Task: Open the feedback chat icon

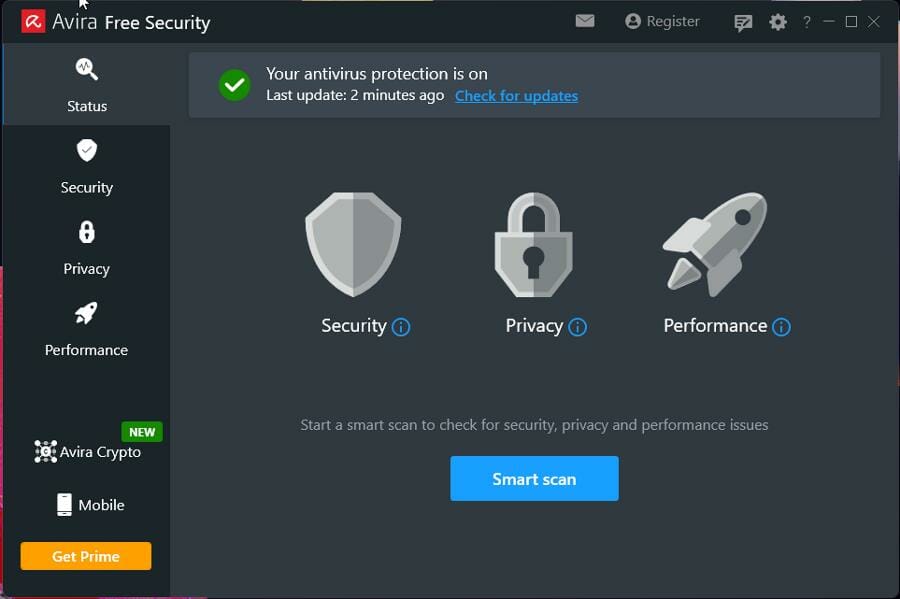Action: coord(743,22)
